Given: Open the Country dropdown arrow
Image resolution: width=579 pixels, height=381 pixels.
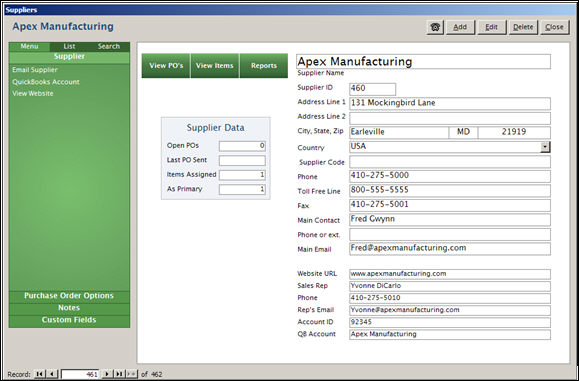Looking at the screenshot, I should 545,147.
